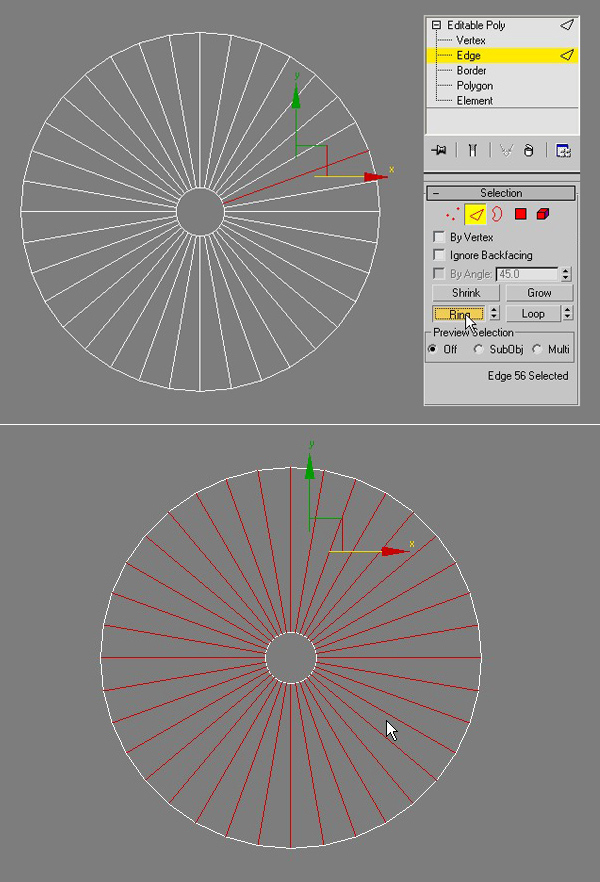
Task: Select Multi preview selection radio
Action: click(537, 349)
